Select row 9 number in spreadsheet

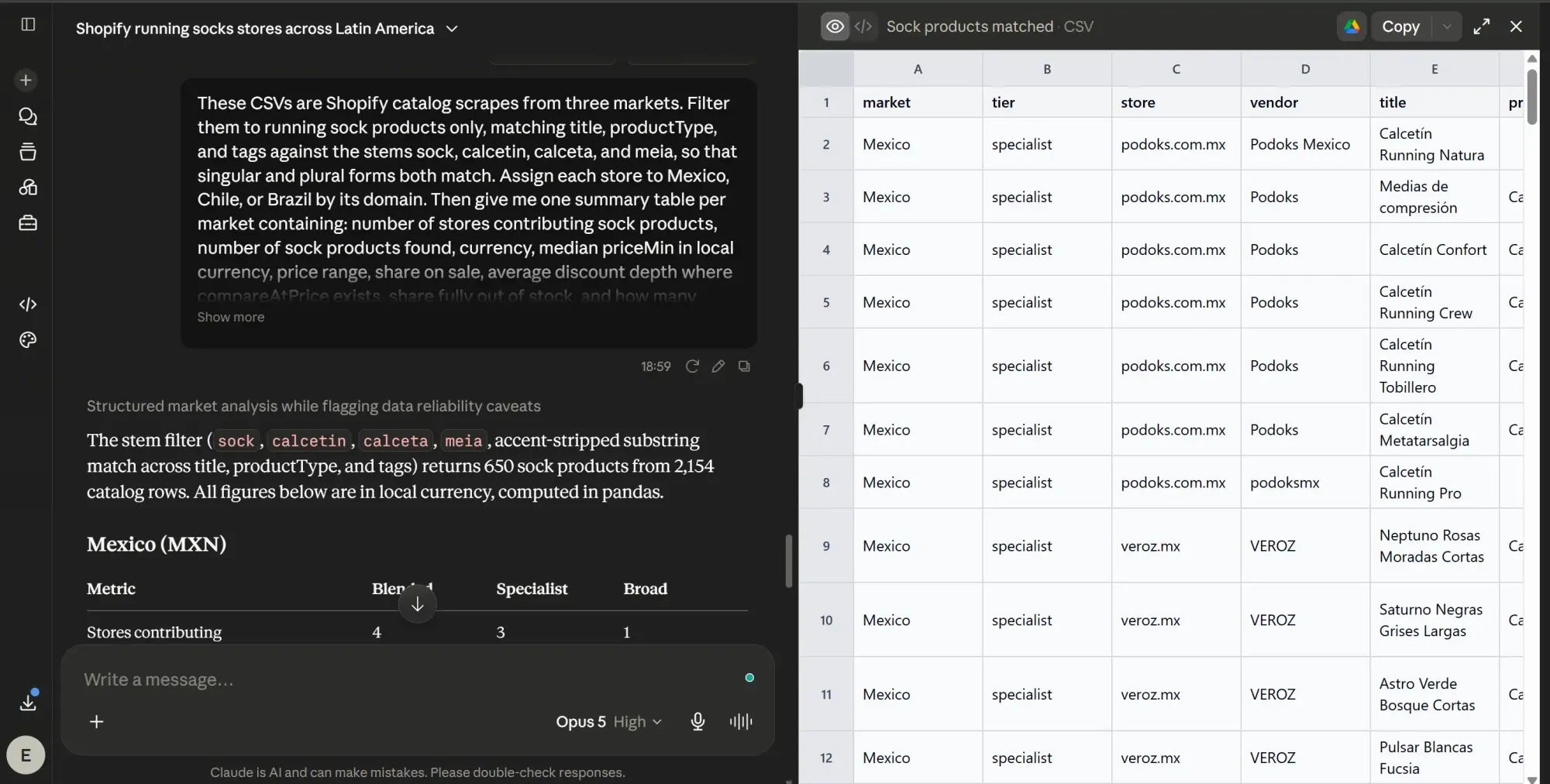(826, 546)
